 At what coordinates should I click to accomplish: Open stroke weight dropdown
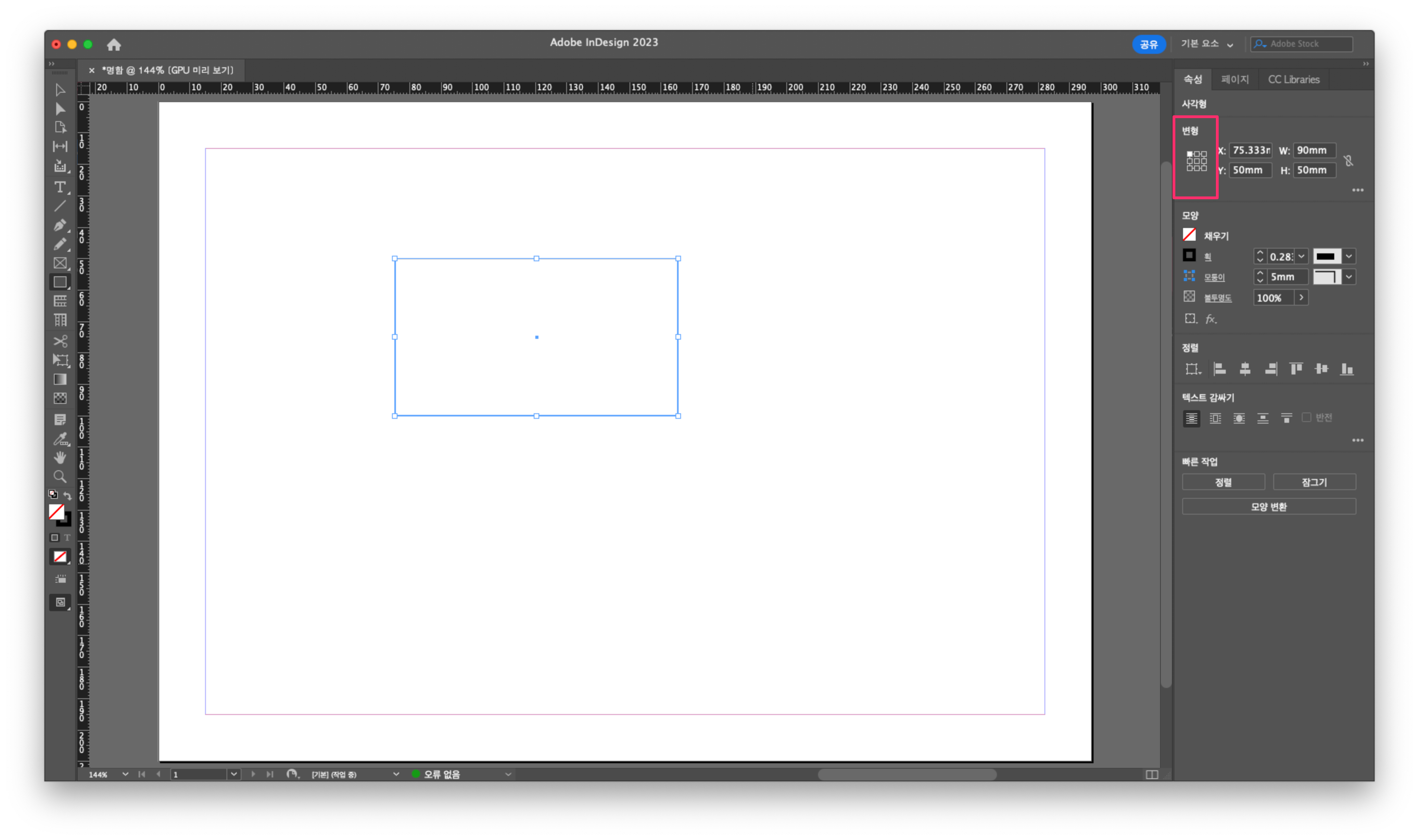pos(1301,257)
